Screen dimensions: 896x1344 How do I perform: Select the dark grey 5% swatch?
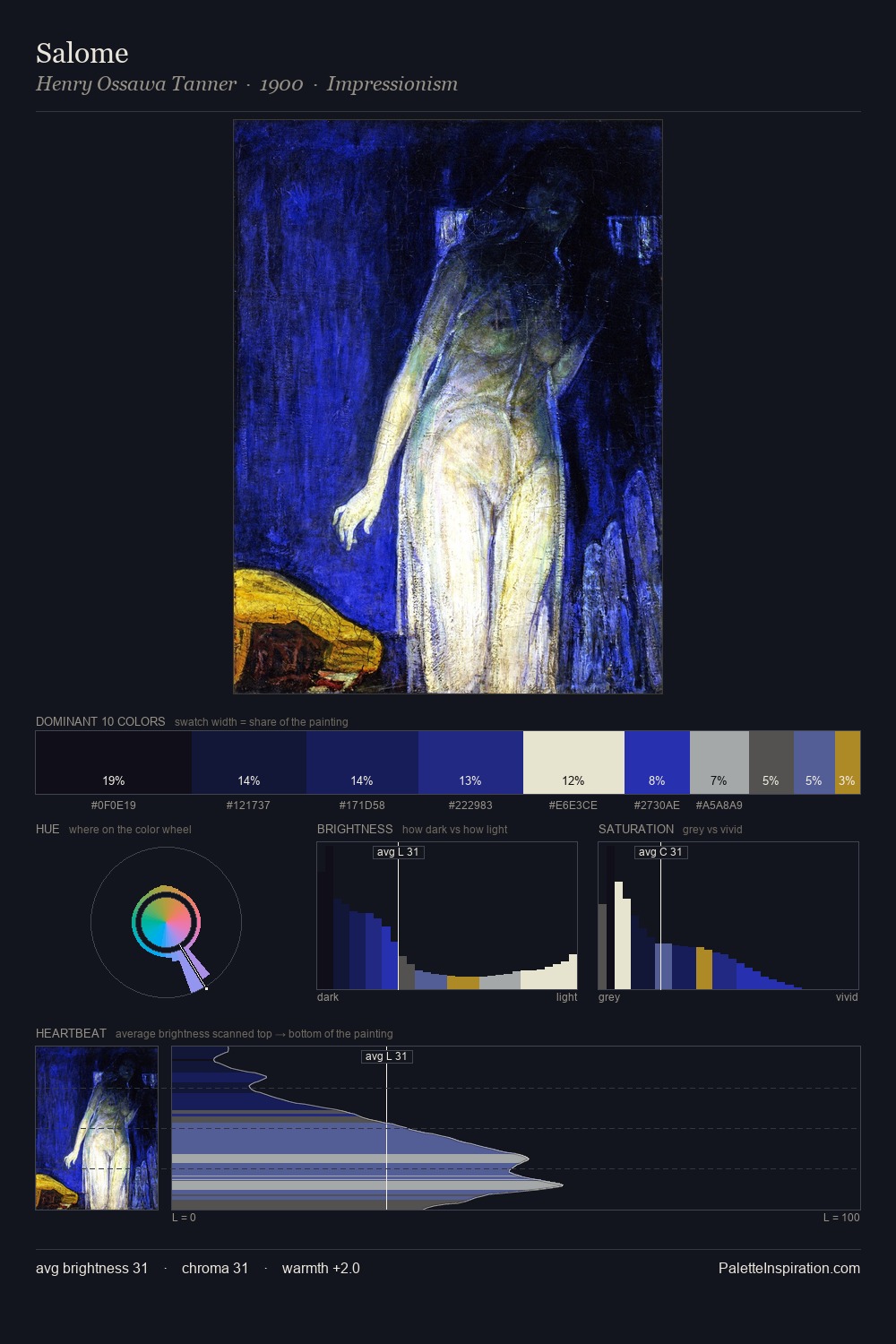[771, 762]
